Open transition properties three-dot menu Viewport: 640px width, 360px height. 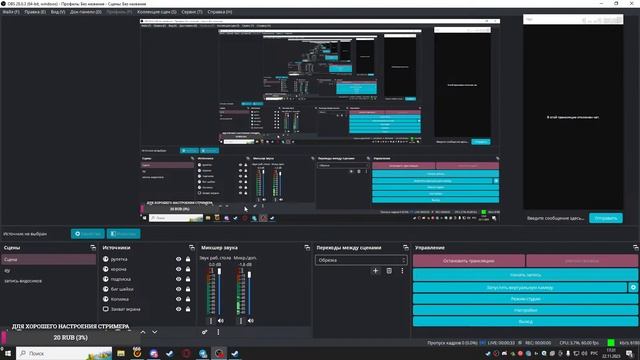[x=402, y=271]
